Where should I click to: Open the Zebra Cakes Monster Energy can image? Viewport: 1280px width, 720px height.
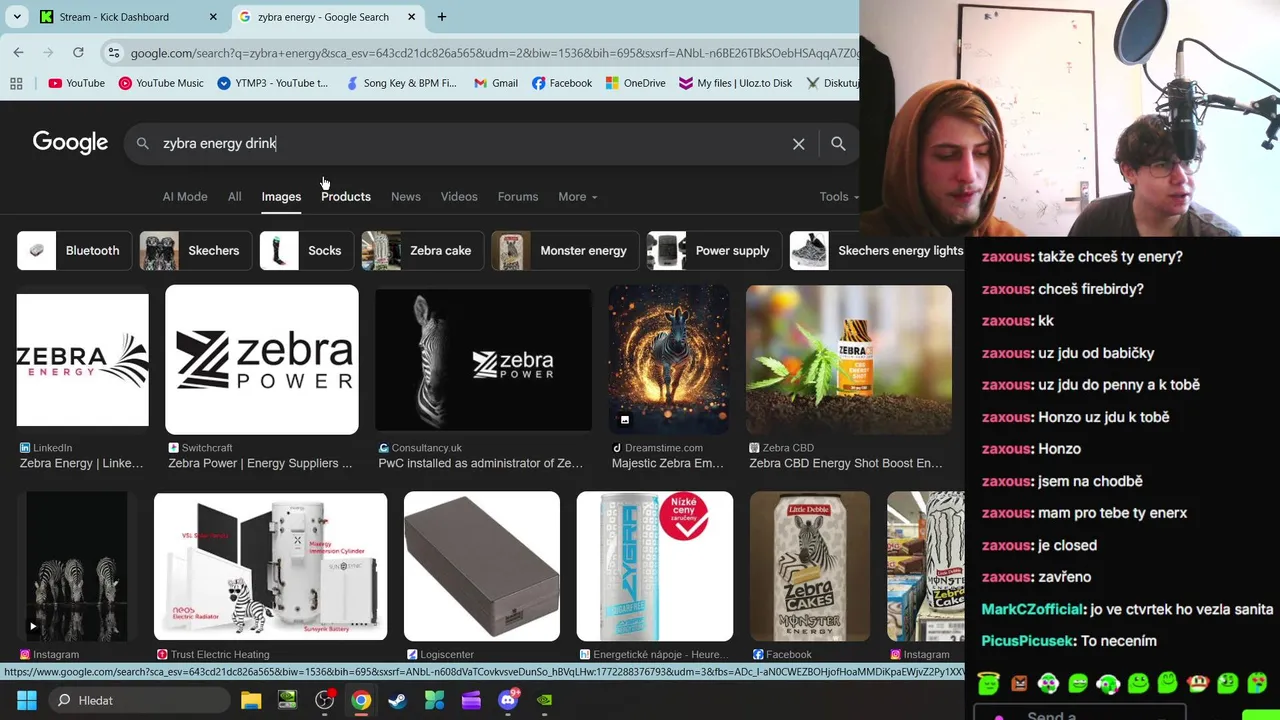[x=810, y=566]
